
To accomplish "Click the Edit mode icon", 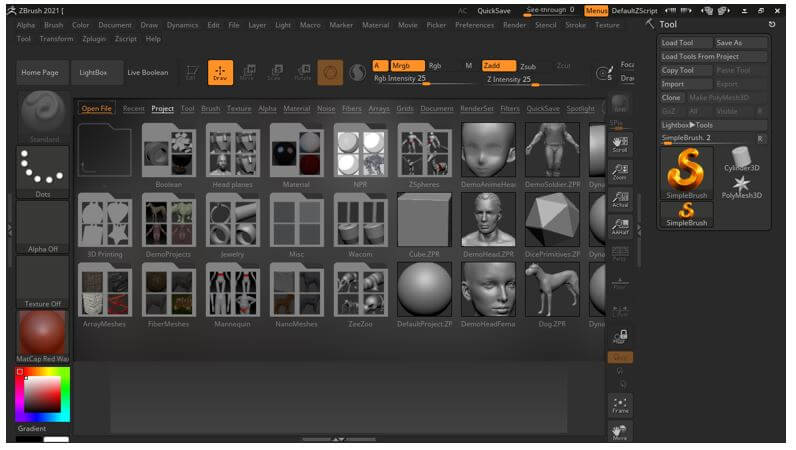I will tap(191, 72).
